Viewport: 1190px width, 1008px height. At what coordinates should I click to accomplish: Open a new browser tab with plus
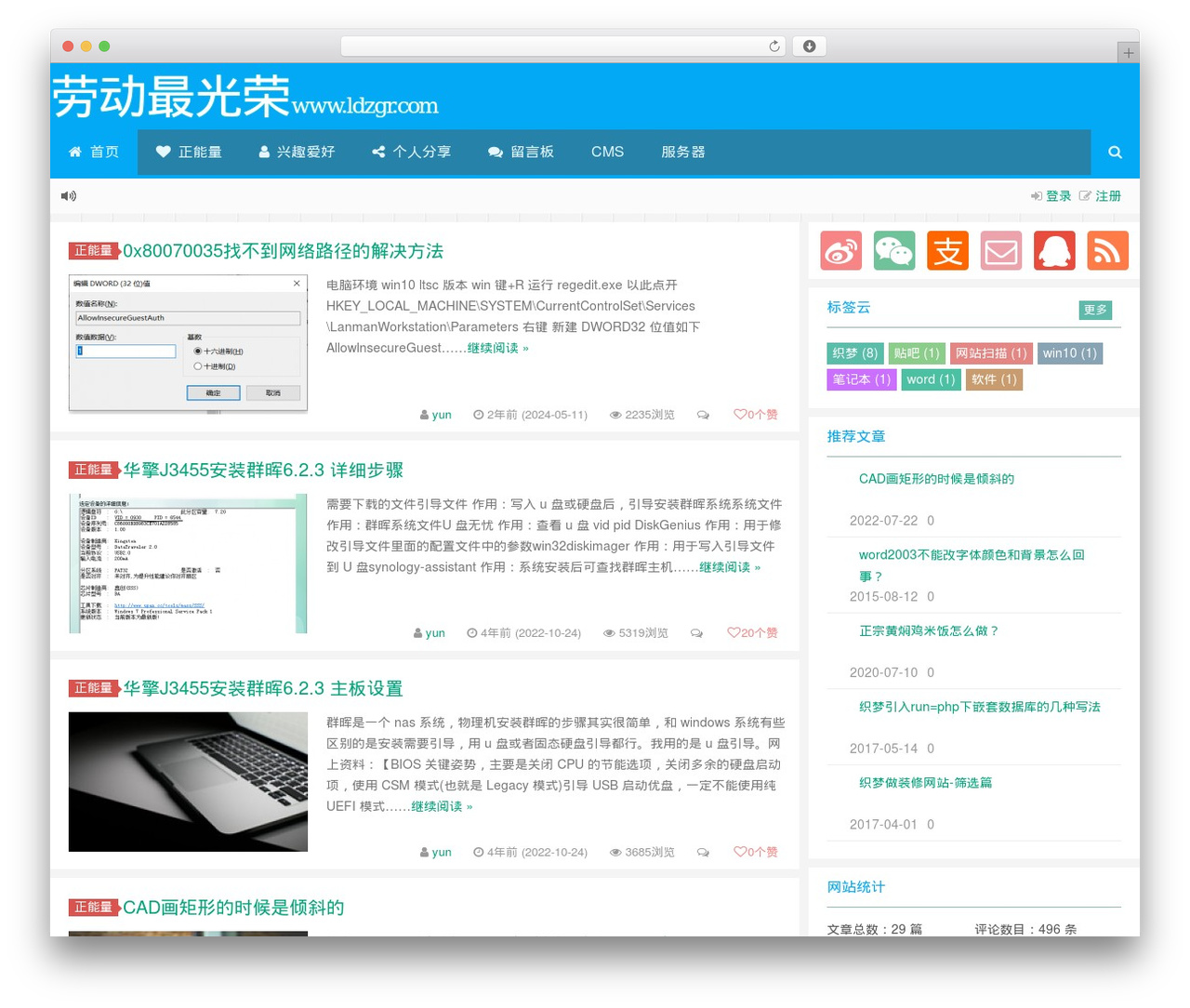coord(1128,53)
